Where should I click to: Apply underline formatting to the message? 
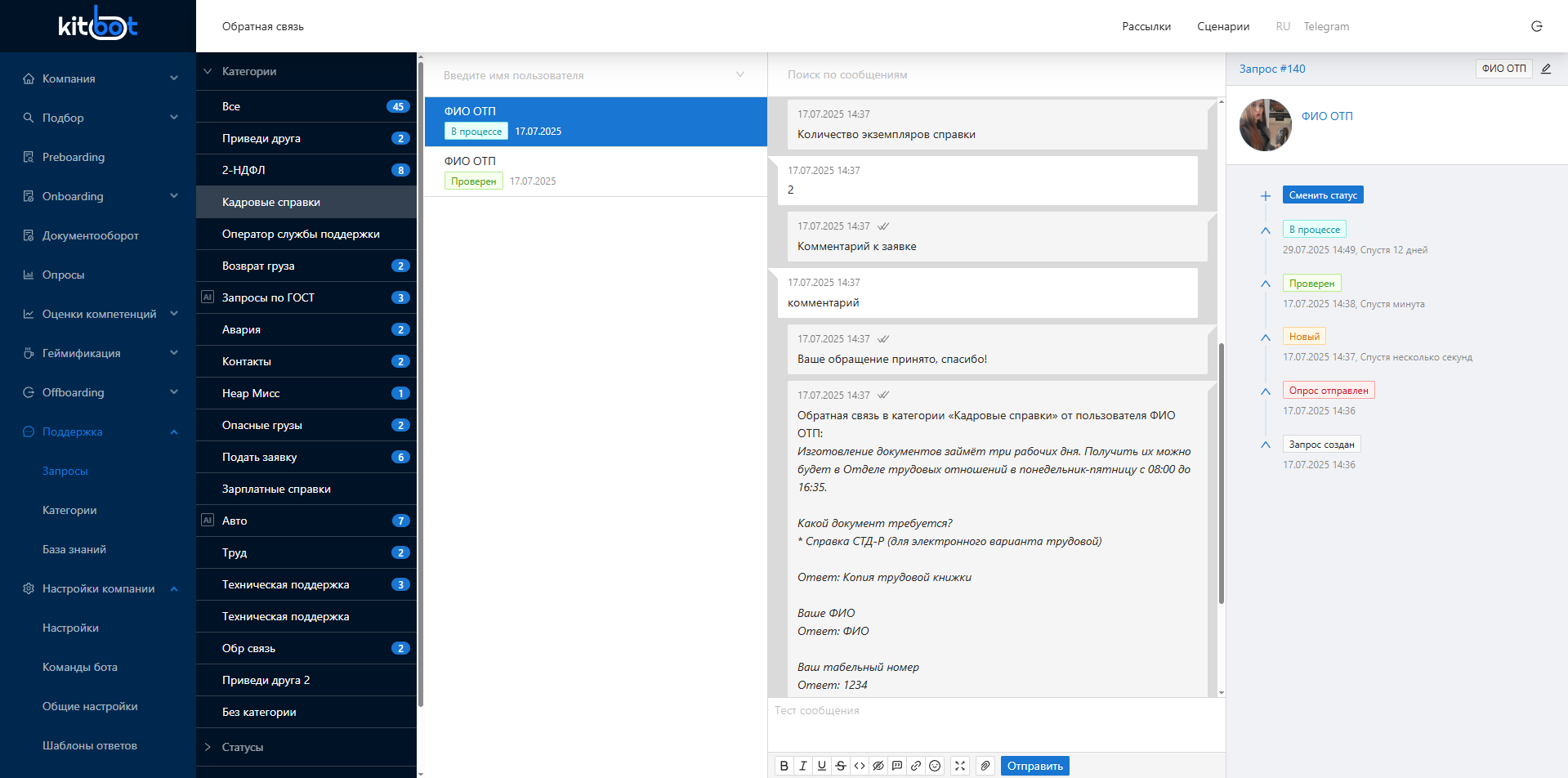[822, 766]
